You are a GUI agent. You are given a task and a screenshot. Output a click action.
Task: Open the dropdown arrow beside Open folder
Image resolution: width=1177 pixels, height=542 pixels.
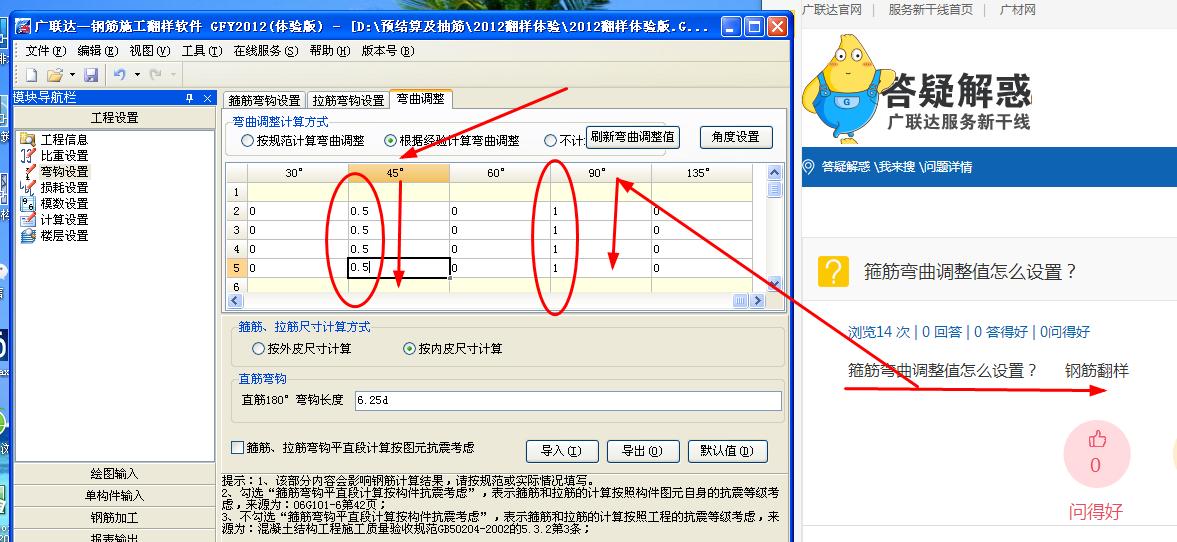pyautogui.click(x=72, y=74)
